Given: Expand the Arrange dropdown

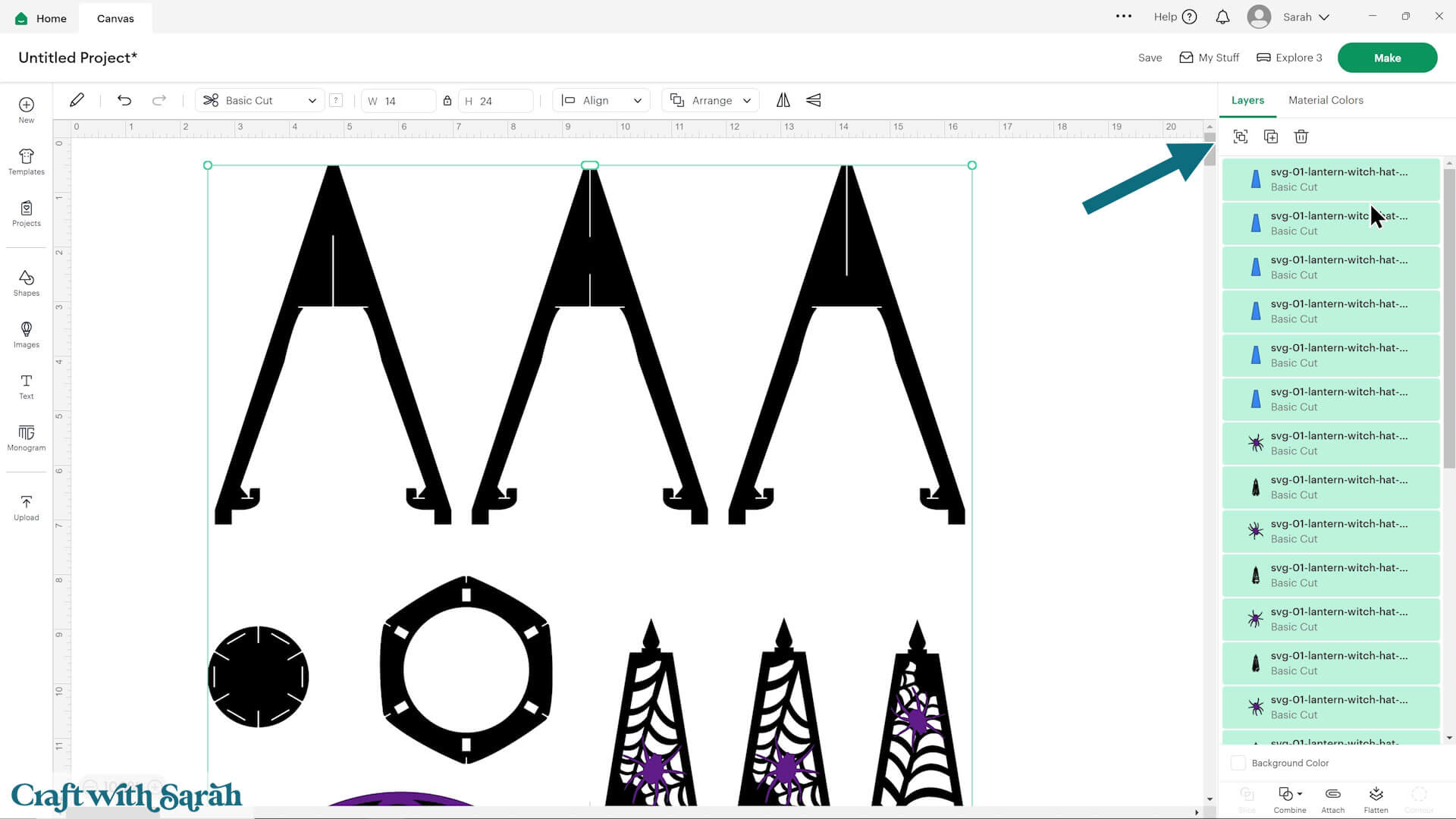Looking at the screenshot, I should pyautogui.click(x=711, y=100).
